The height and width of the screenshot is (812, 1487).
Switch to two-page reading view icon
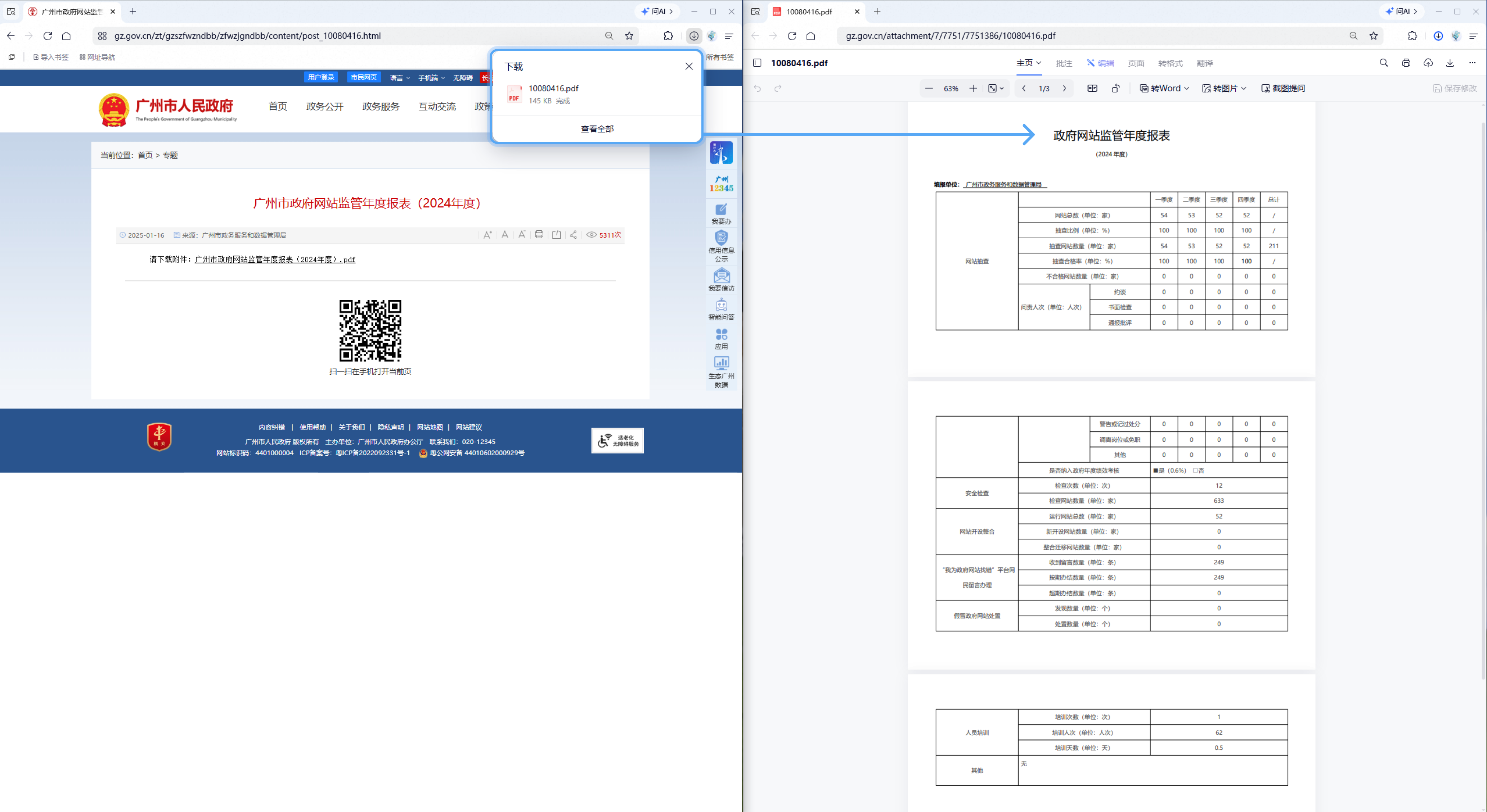point(1092,88)
